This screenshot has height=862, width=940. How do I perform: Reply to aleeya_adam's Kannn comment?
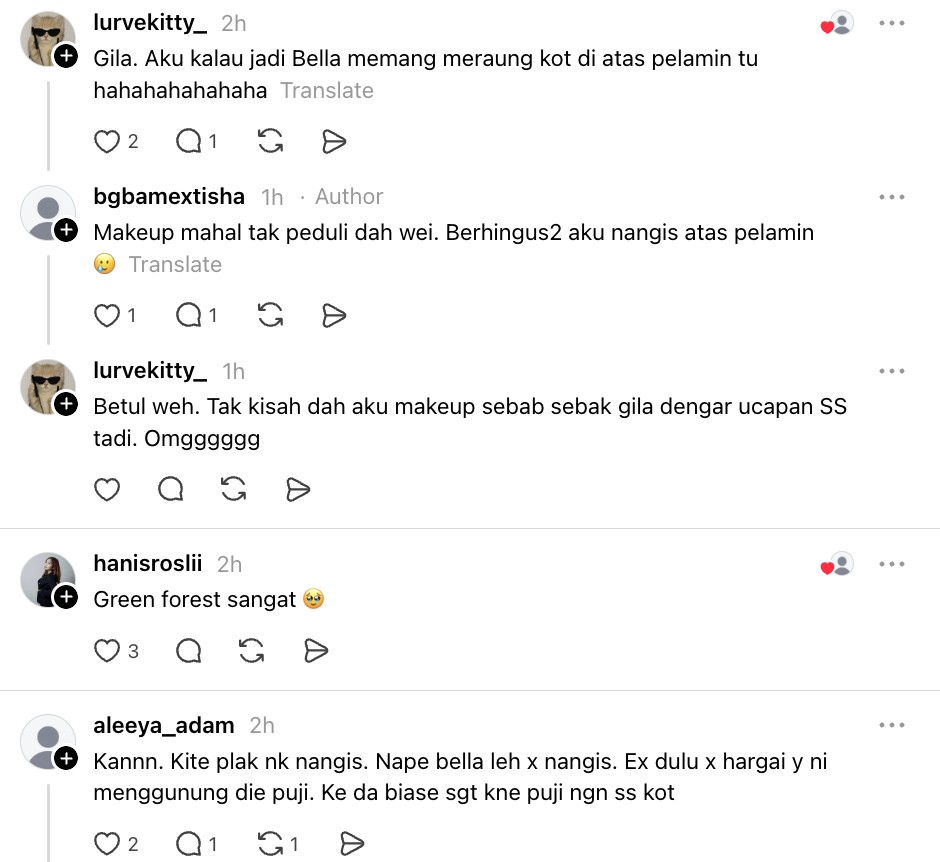coord(189,843)
